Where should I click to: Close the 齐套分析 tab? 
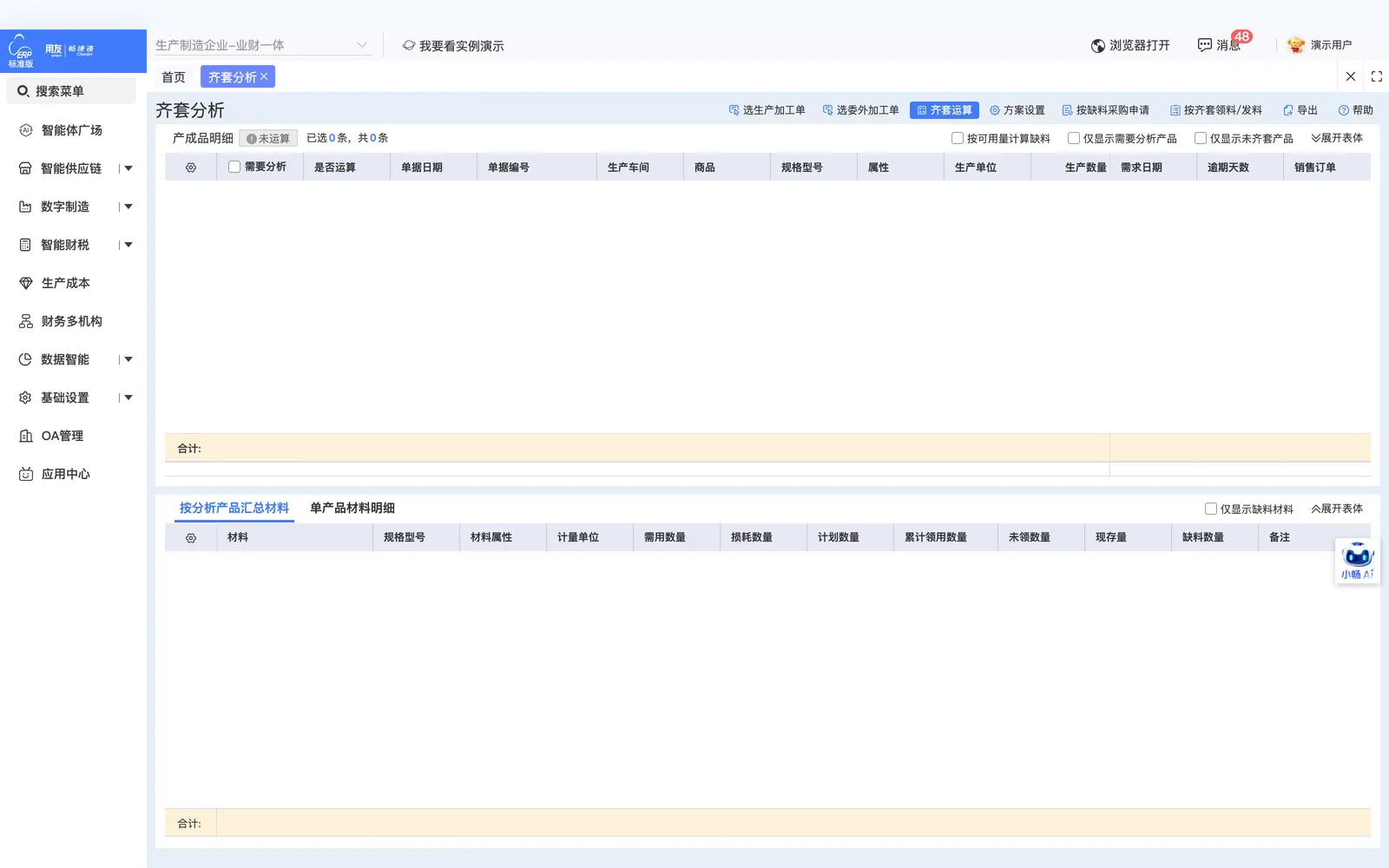264,76
